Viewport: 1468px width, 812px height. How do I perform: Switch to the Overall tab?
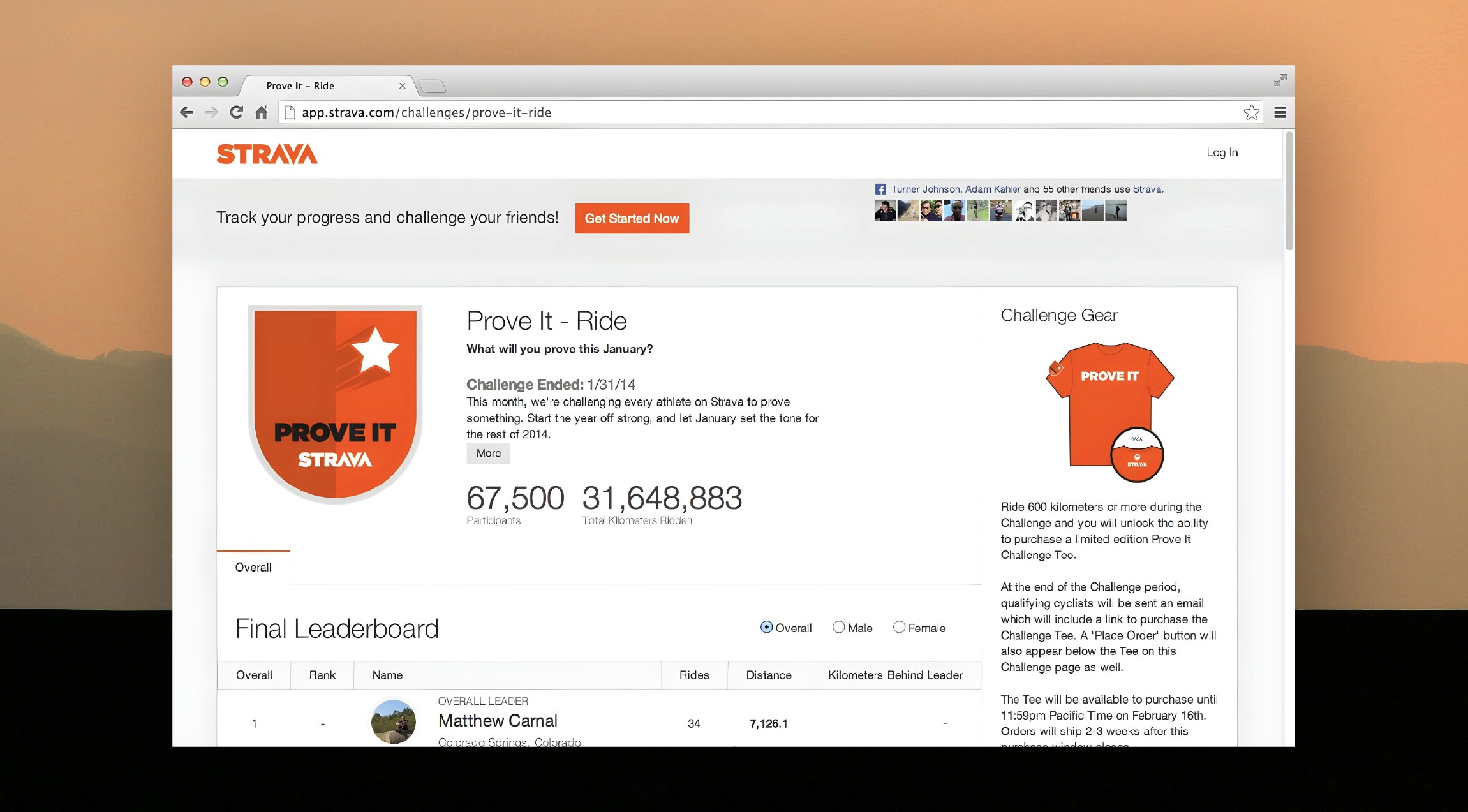pos(253,568)
